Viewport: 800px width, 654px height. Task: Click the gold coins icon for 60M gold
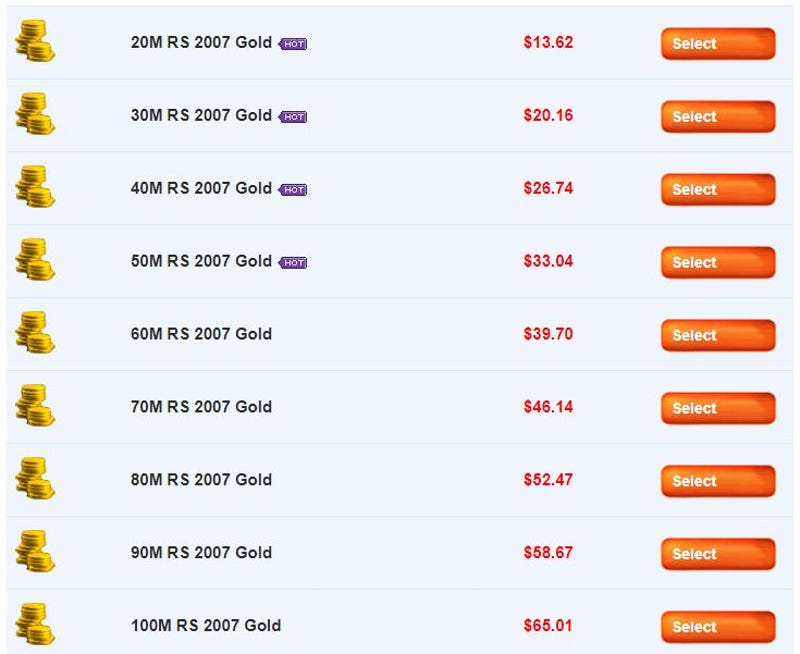tap(35, 333)
